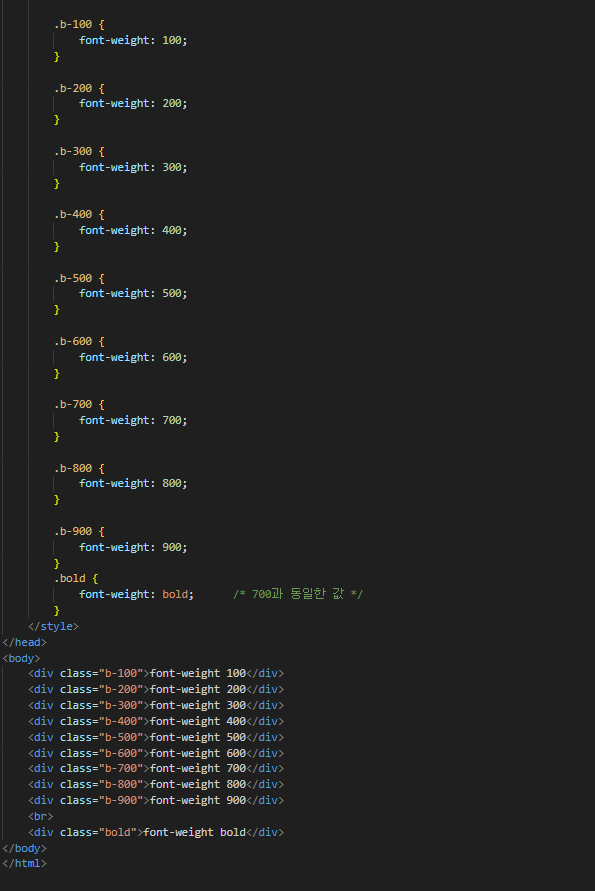This screenshot has height=891, width=595.
Task: Click the div line with class bold
Action: (156, 832)
